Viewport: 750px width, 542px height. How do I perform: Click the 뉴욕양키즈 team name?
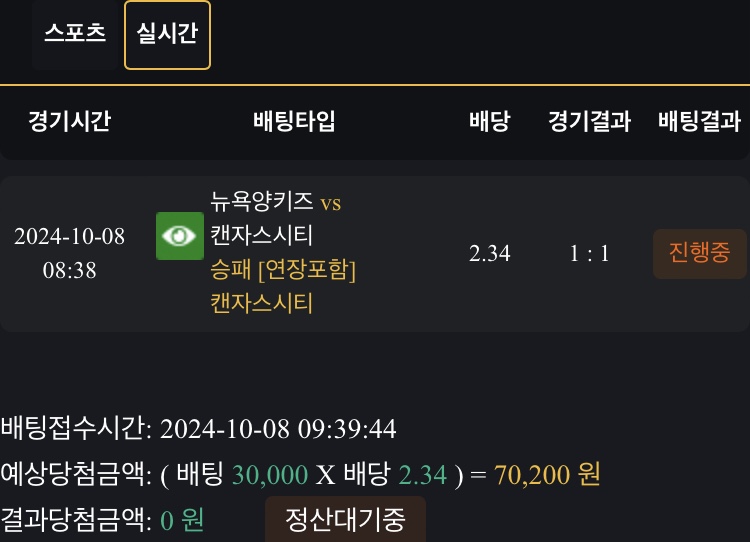262,201
